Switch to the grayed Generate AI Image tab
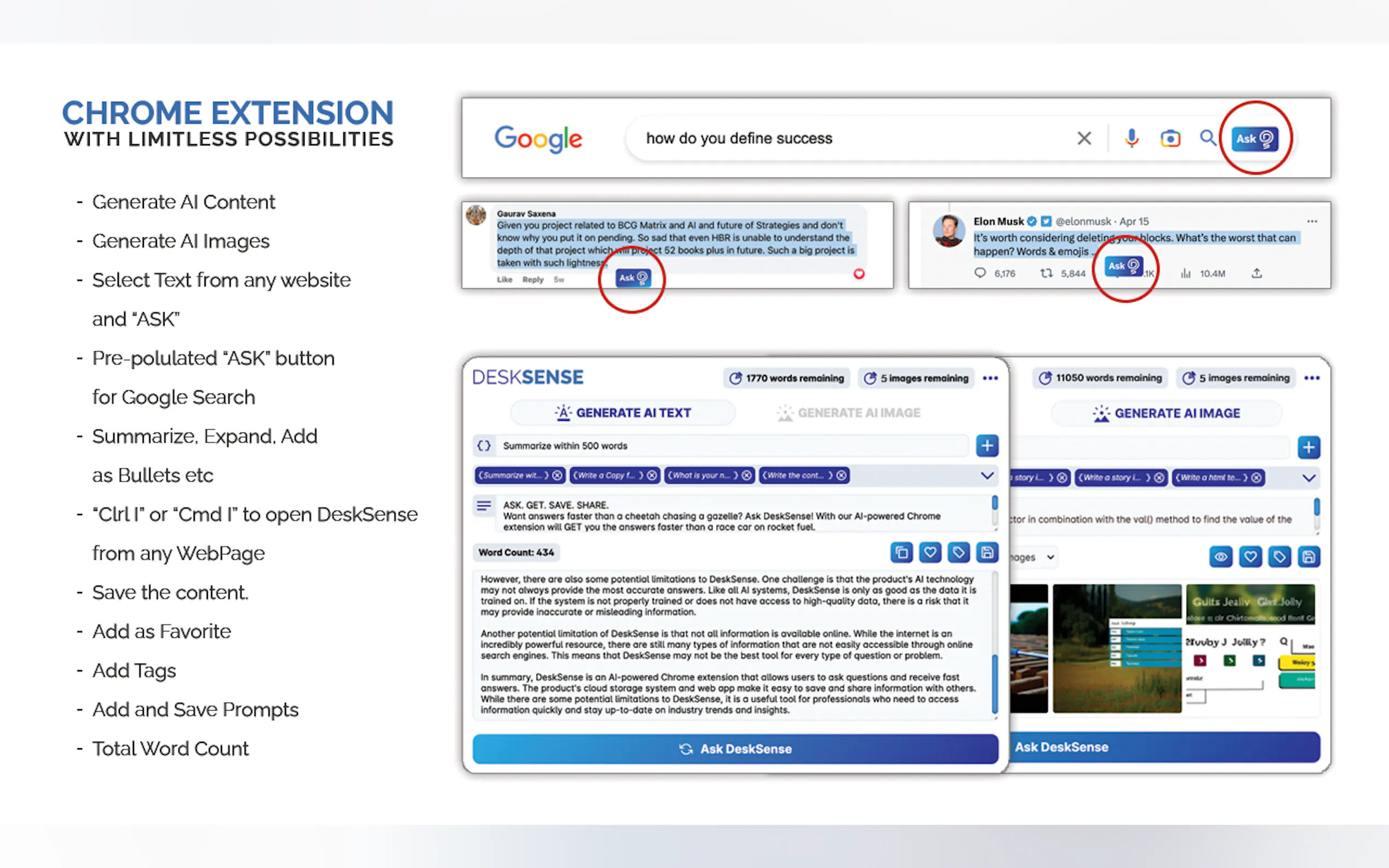Viewport: 1389px width, 868px height. coord(849,413)
